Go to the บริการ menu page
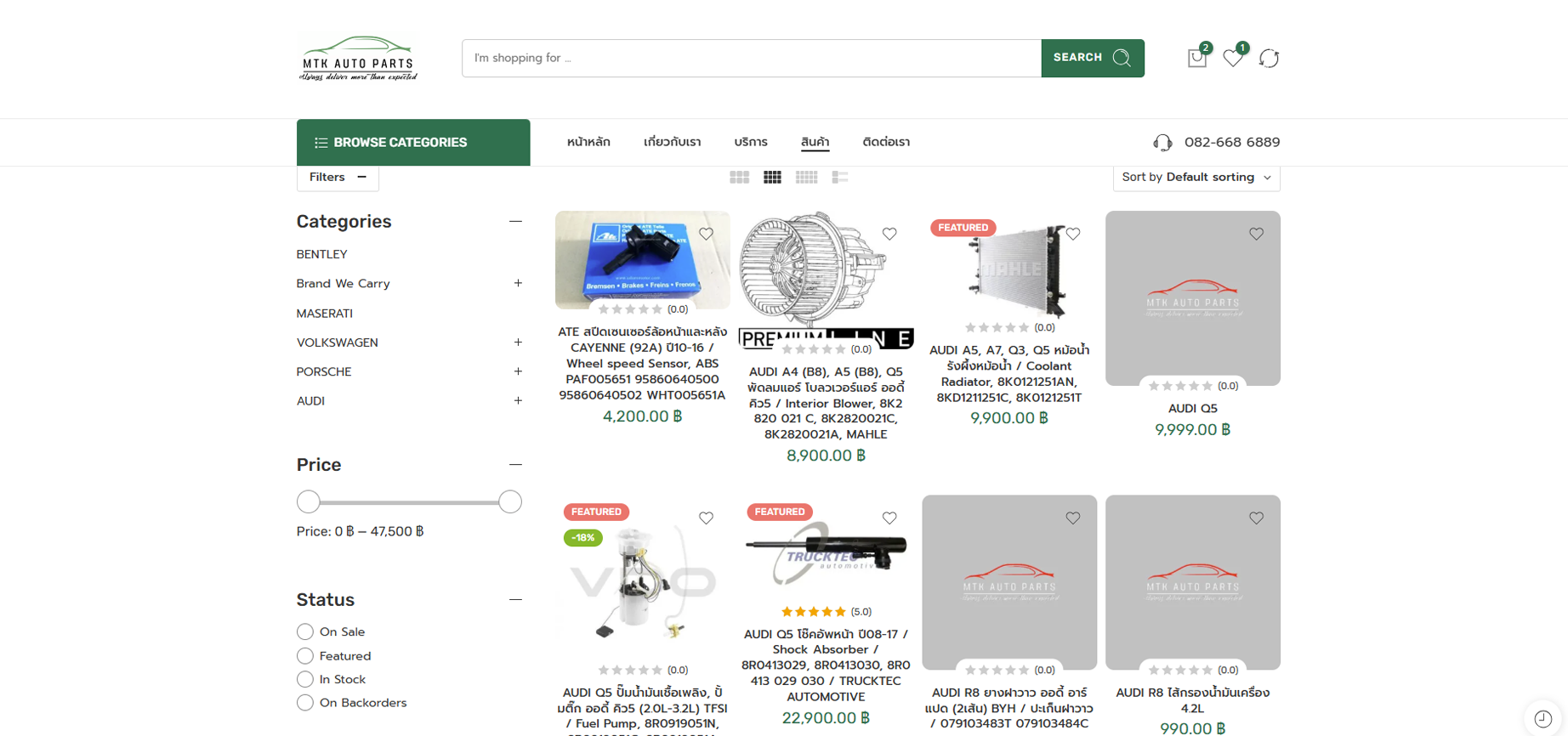The width and height of the screenshot is (1568, 736). click(750, 142)
